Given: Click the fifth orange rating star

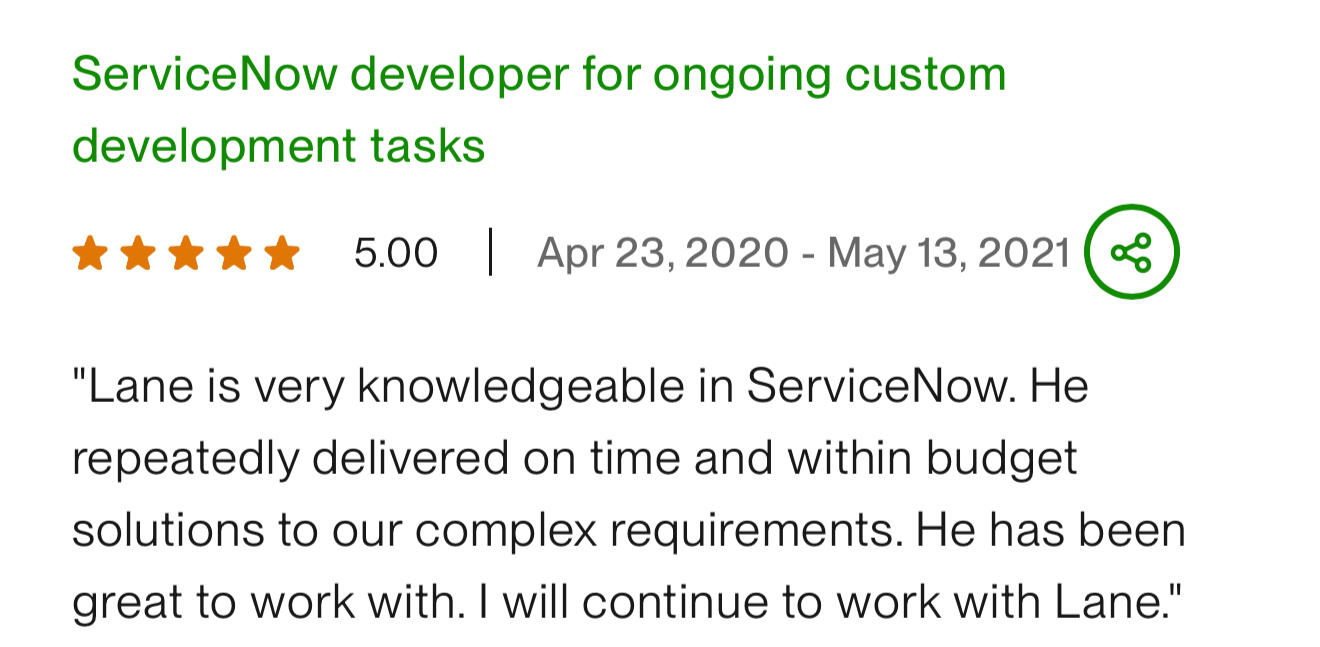Looking at the screenshot, I should (x=282, y=253).
